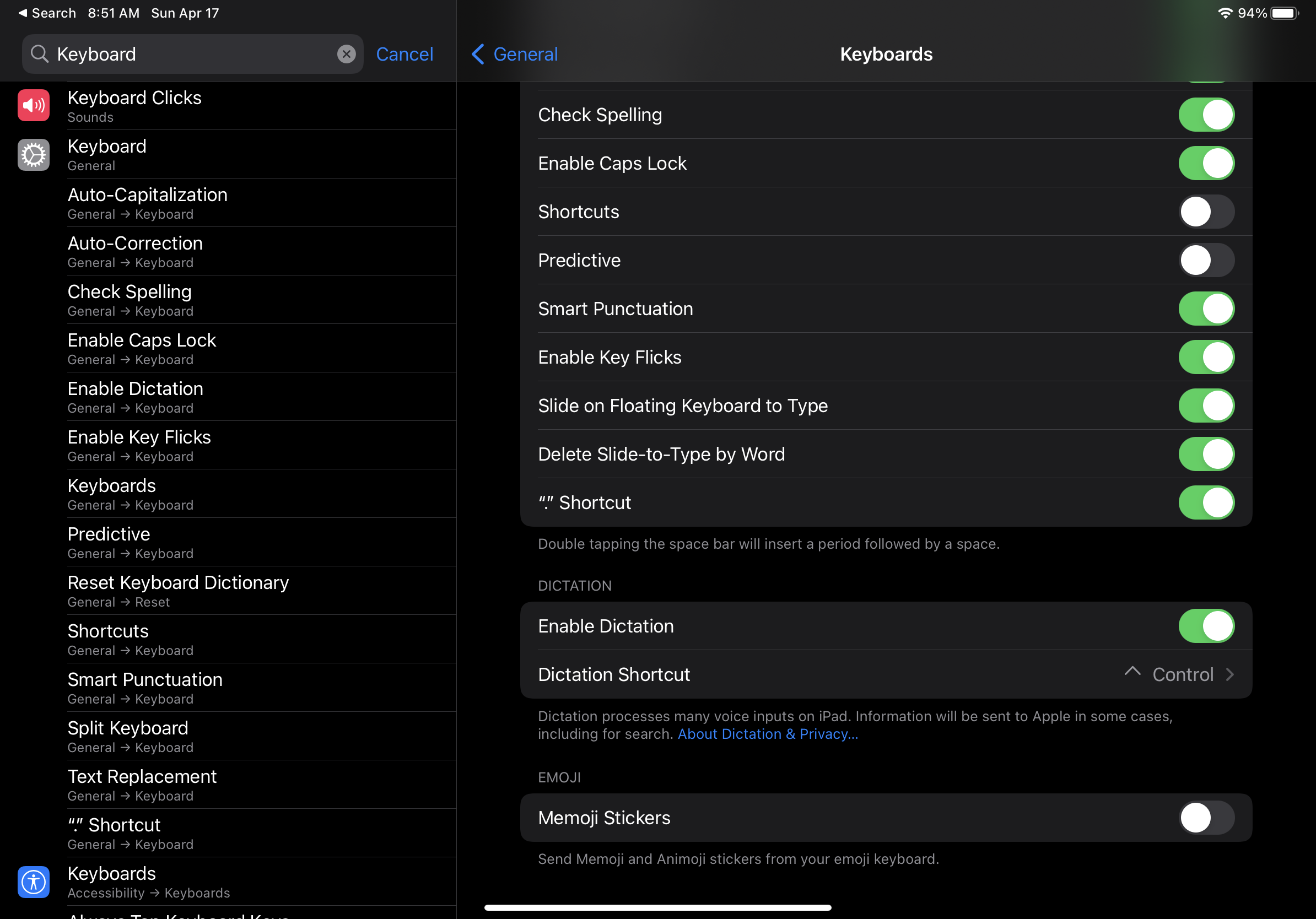Select the Reset Keyboard Dictionary result
1316x919 pixels.
click(177, 591)
